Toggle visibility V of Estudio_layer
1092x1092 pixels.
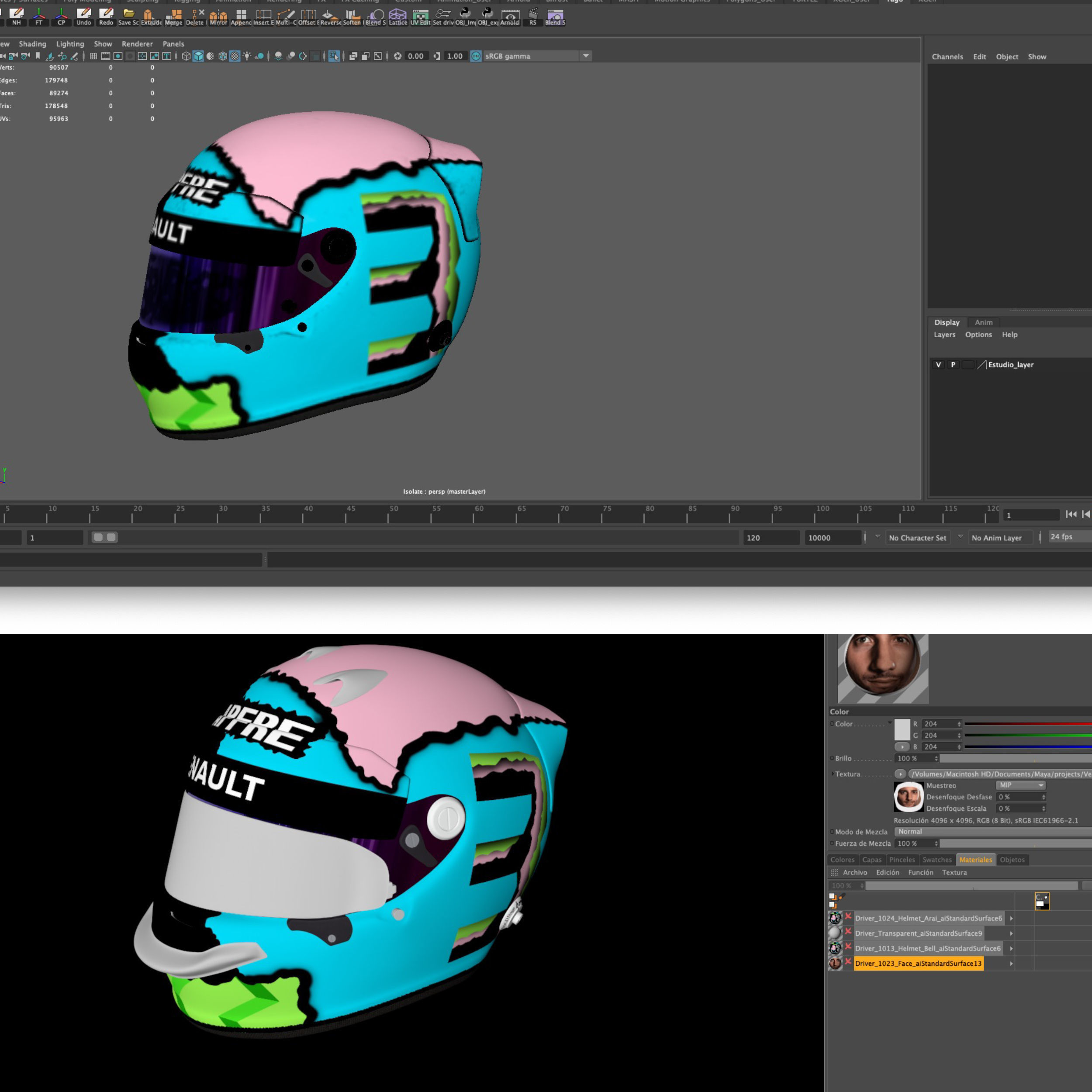coord(938,365)
